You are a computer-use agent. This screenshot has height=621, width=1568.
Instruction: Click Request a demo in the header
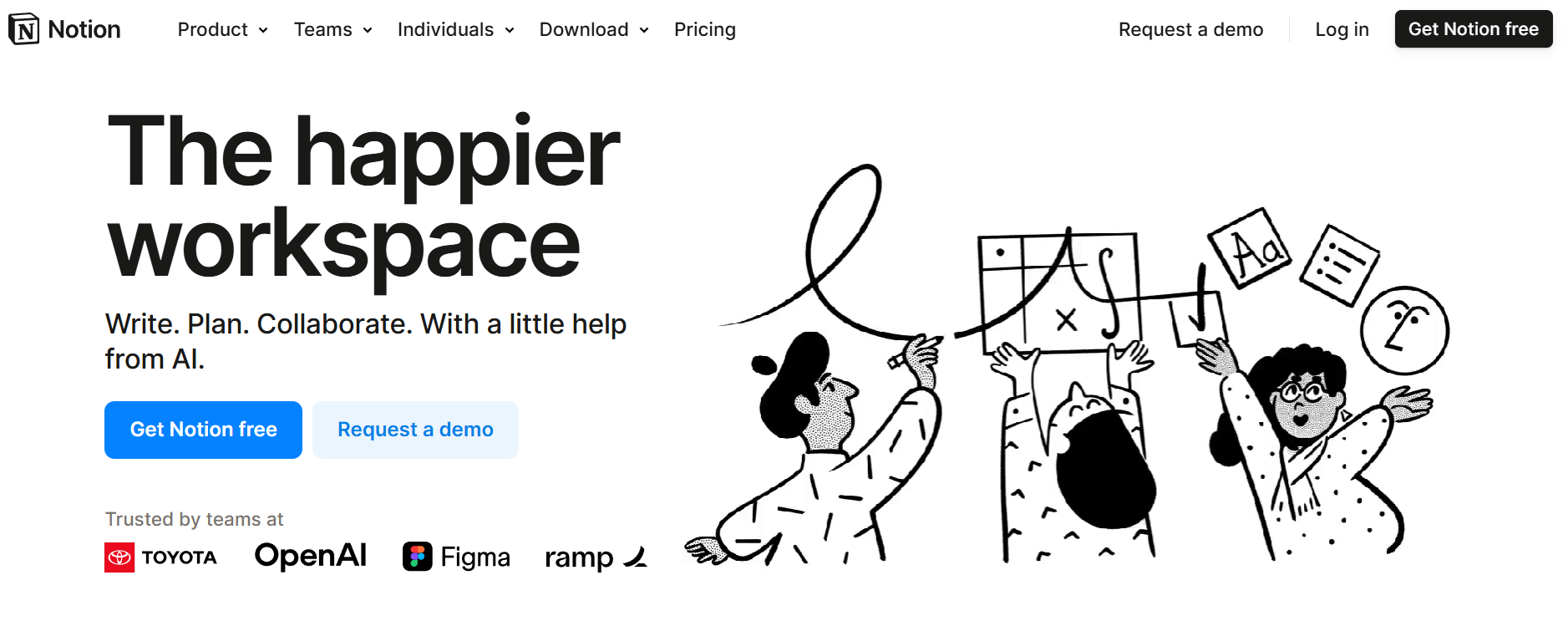pos(1190,30)
